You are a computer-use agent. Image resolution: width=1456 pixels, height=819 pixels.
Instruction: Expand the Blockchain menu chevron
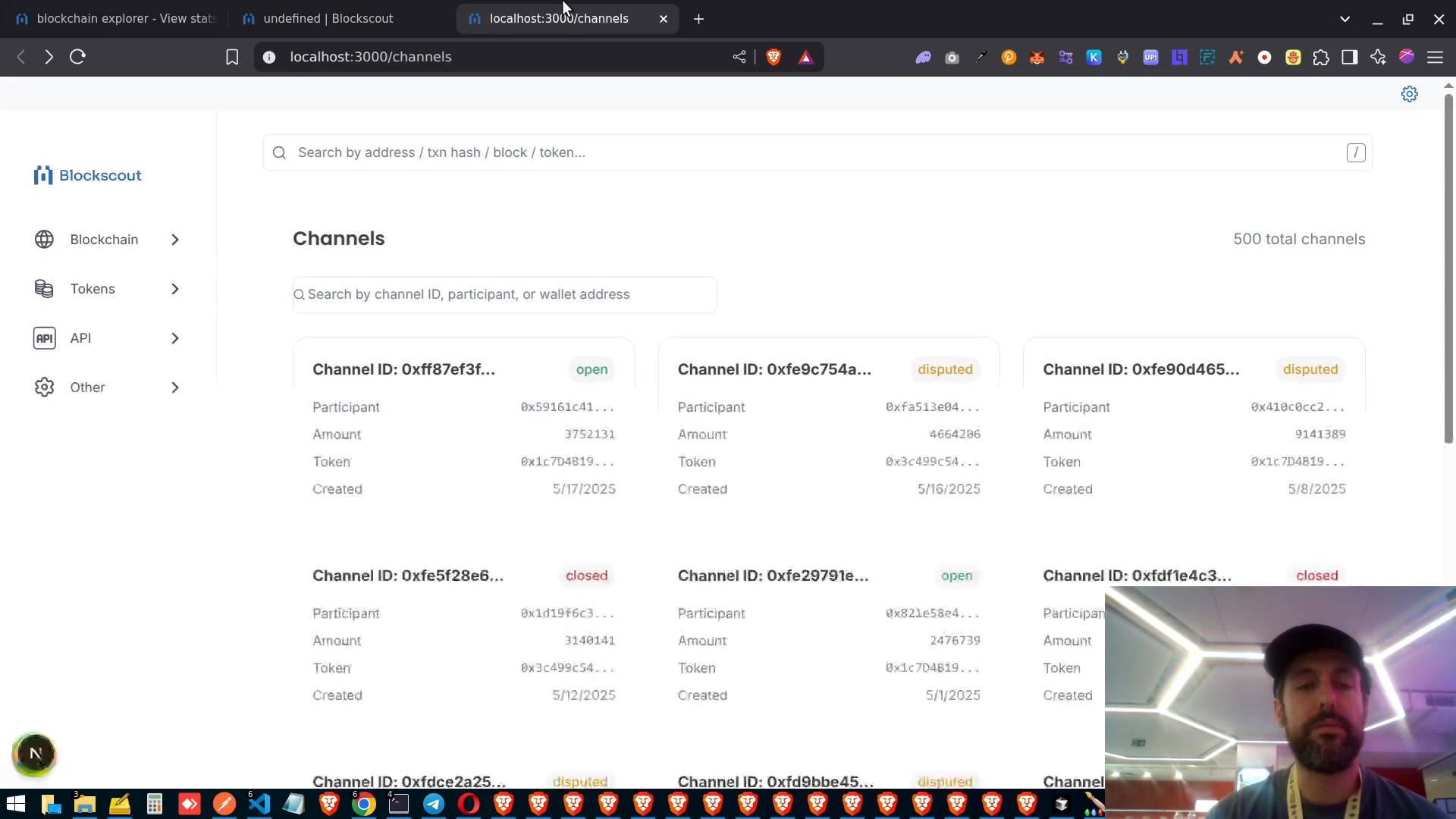tap(175, 240)
